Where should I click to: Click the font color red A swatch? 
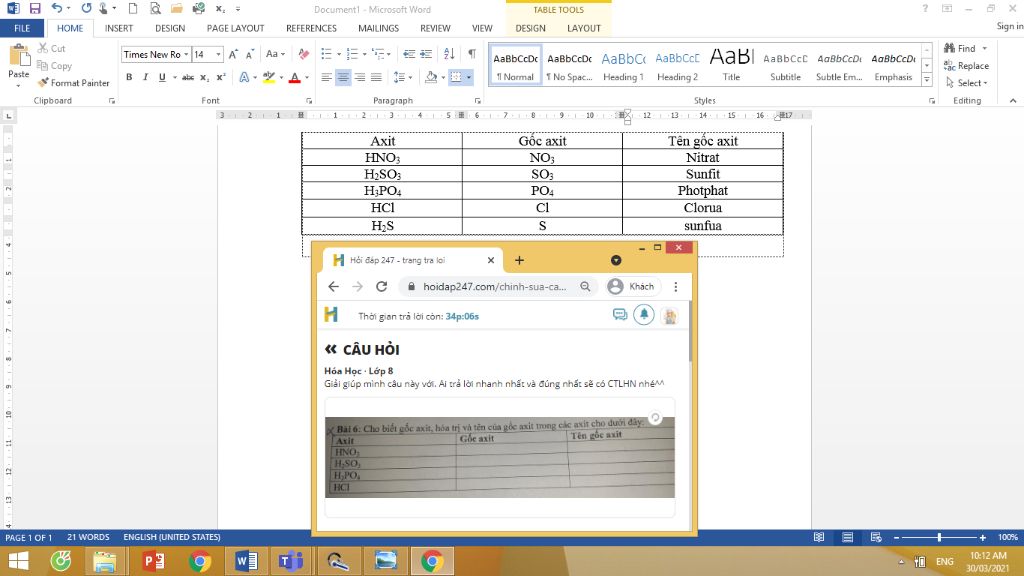(x=295, y=77)
